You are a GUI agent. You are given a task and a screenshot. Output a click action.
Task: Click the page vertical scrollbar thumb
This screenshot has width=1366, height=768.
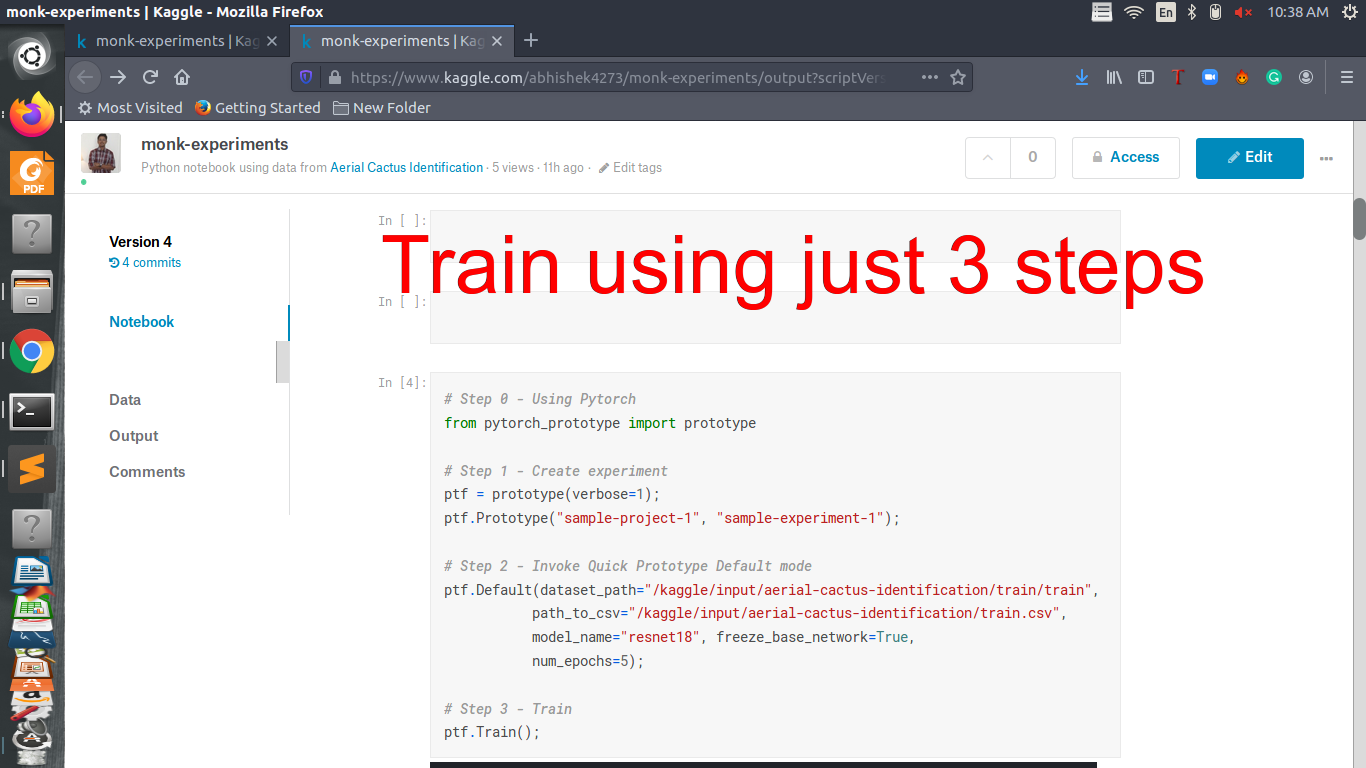(x=1359, y=219)
